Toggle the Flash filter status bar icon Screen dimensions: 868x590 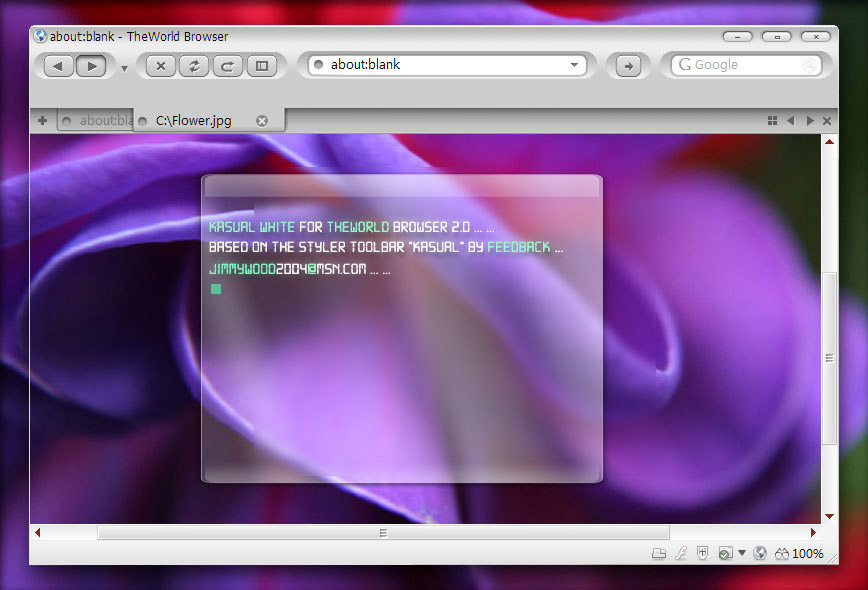click(681, 553)
